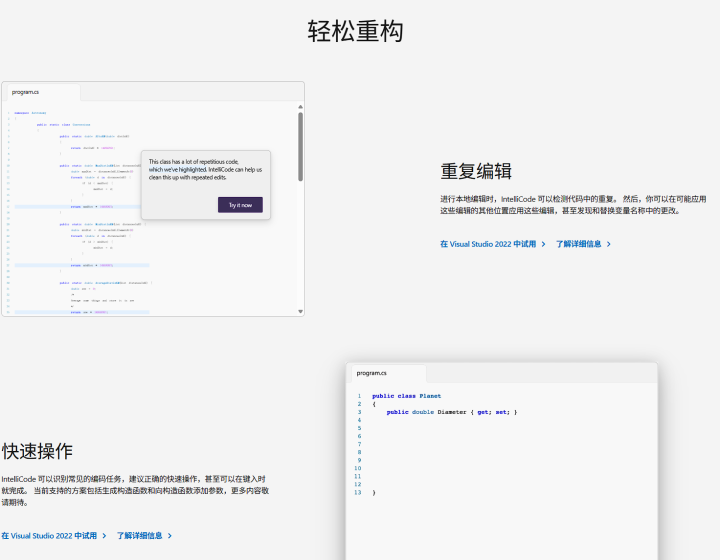Click chevron after 快速操作 Visual Studio trial link

(x=104, y=536)
